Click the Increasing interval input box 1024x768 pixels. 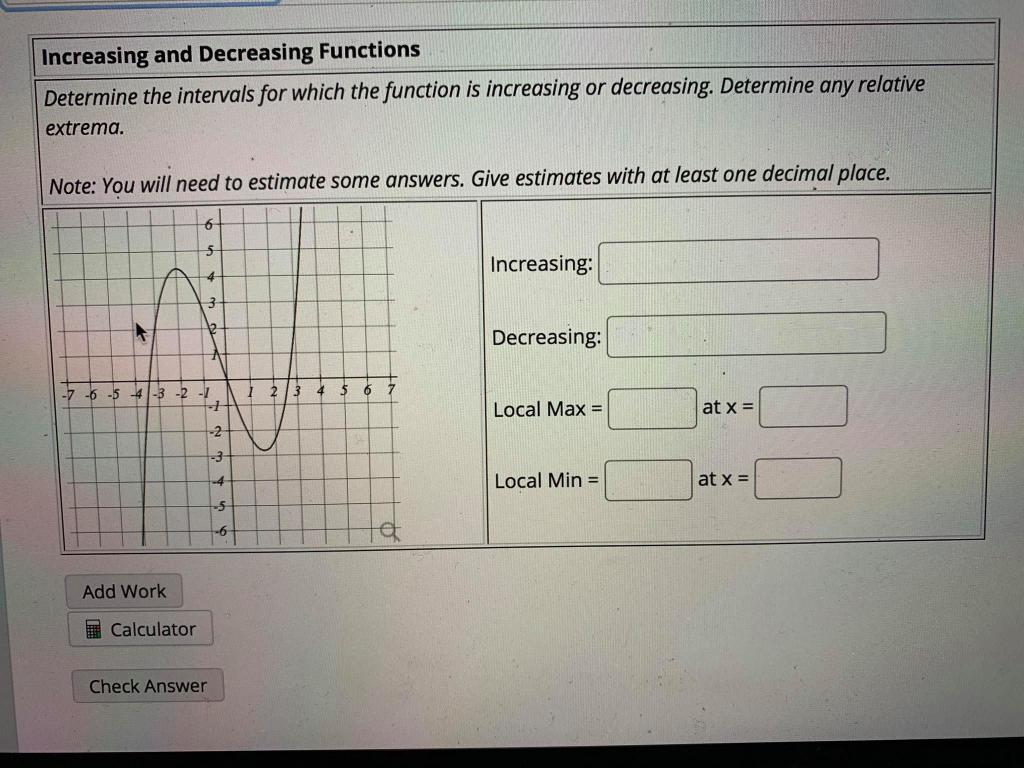(x=737, y=260)
